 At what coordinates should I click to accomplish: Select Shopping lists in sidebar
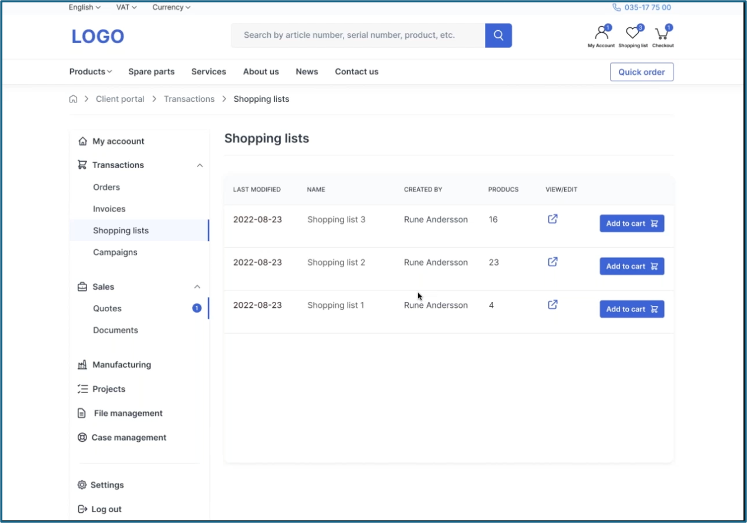pyautogui.click(x=139, y=231)
